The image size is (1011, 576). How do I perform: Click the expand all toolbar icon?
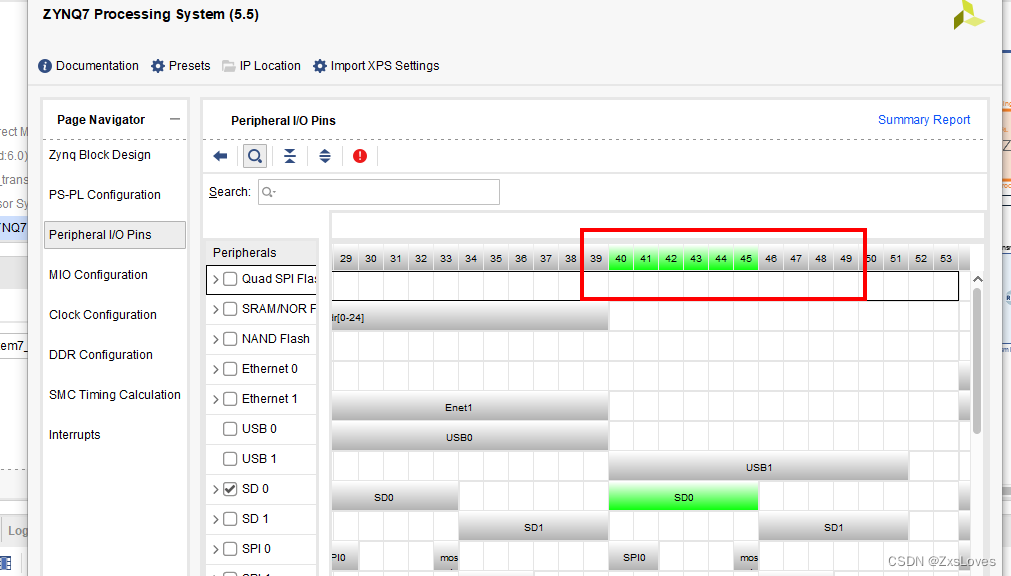325,156
